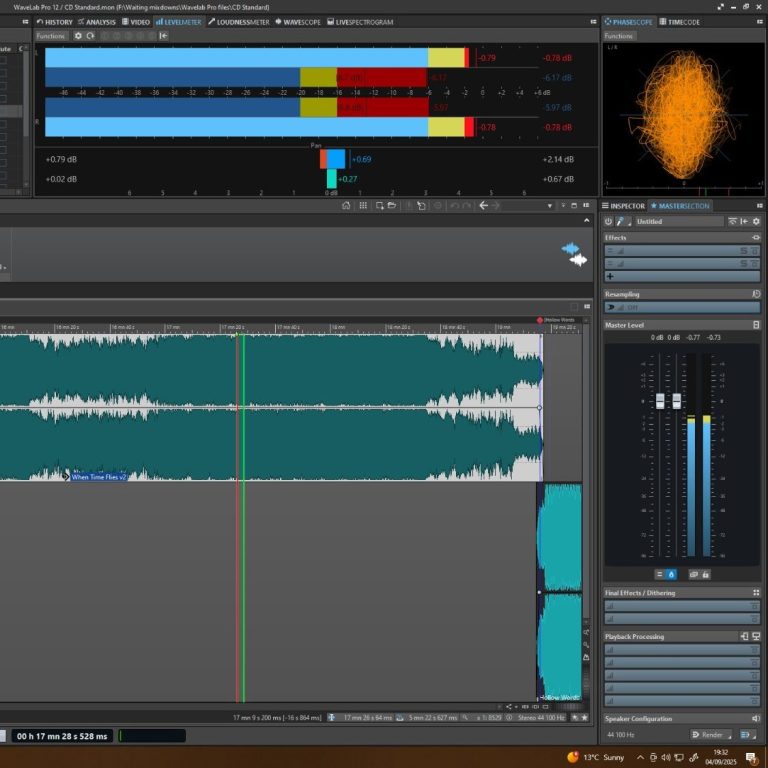Click the speaker icon in Speaker Configuration
The width and height of the screenshot is (768, 768).
point(756,719)
